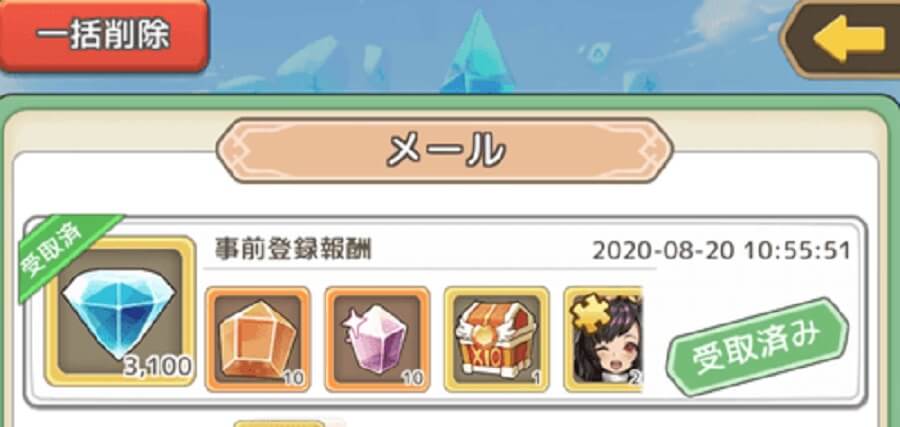
Task: Open the X10 treasure chest reward
Action: [496, 339]
